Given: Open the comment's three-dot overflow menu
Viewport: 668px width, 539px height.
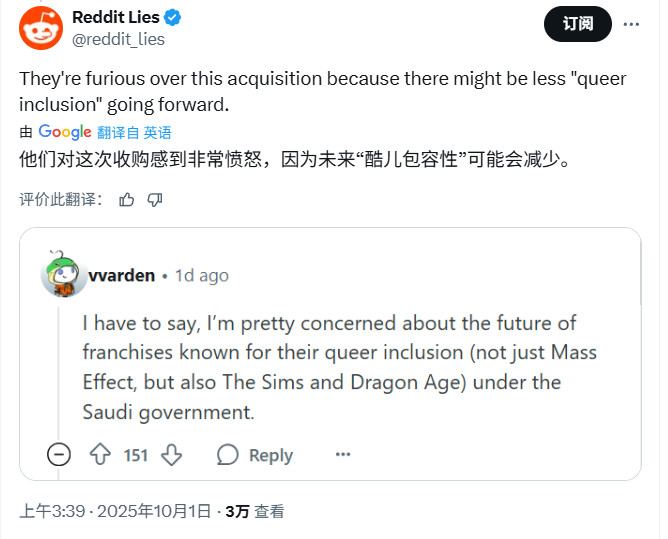Looking at the screenshot, I should click(x=343, y=455).
